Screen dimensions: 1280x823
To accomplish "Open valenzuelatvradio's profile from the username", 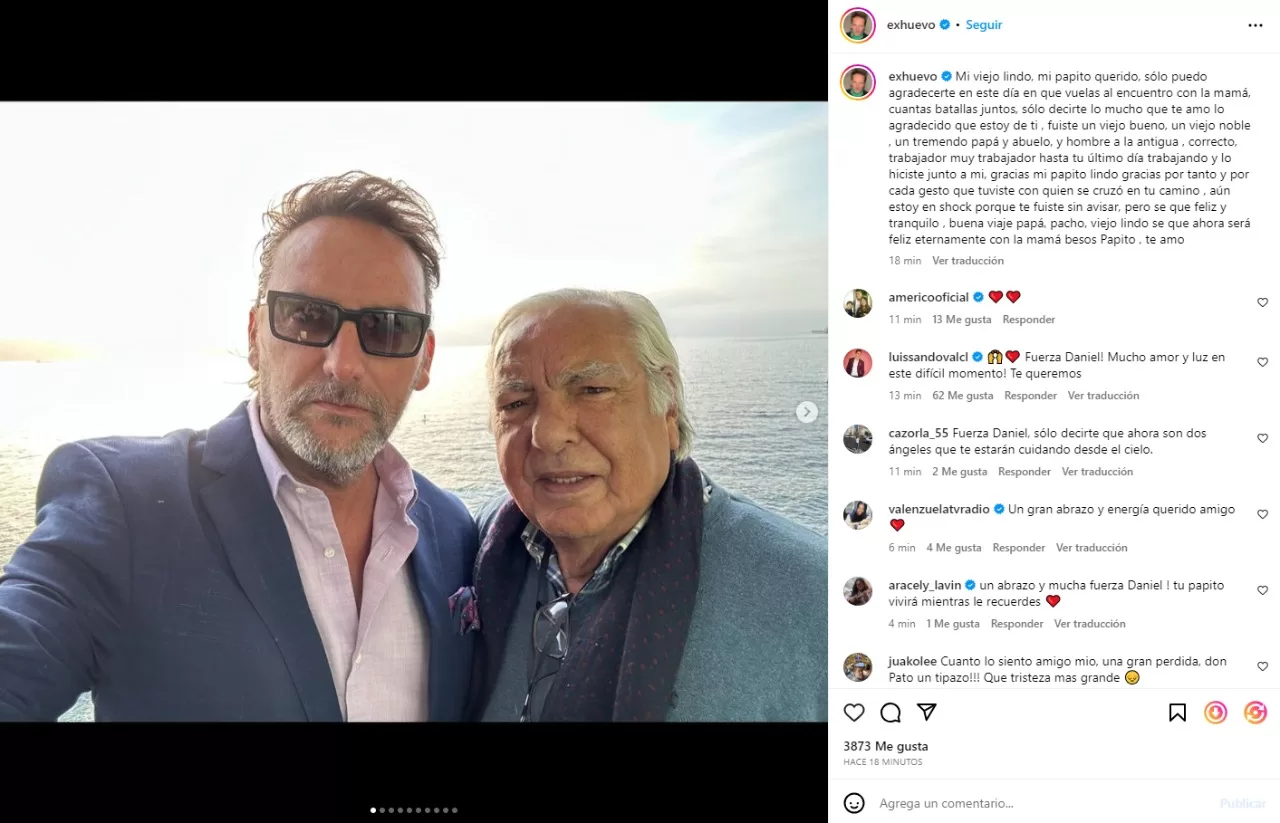I will point(938,509).
